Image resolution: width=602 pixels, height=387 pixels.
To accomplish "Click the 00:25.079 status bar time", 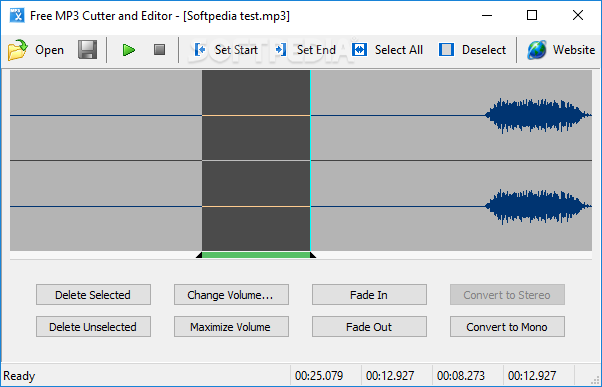I will [319, 375].
